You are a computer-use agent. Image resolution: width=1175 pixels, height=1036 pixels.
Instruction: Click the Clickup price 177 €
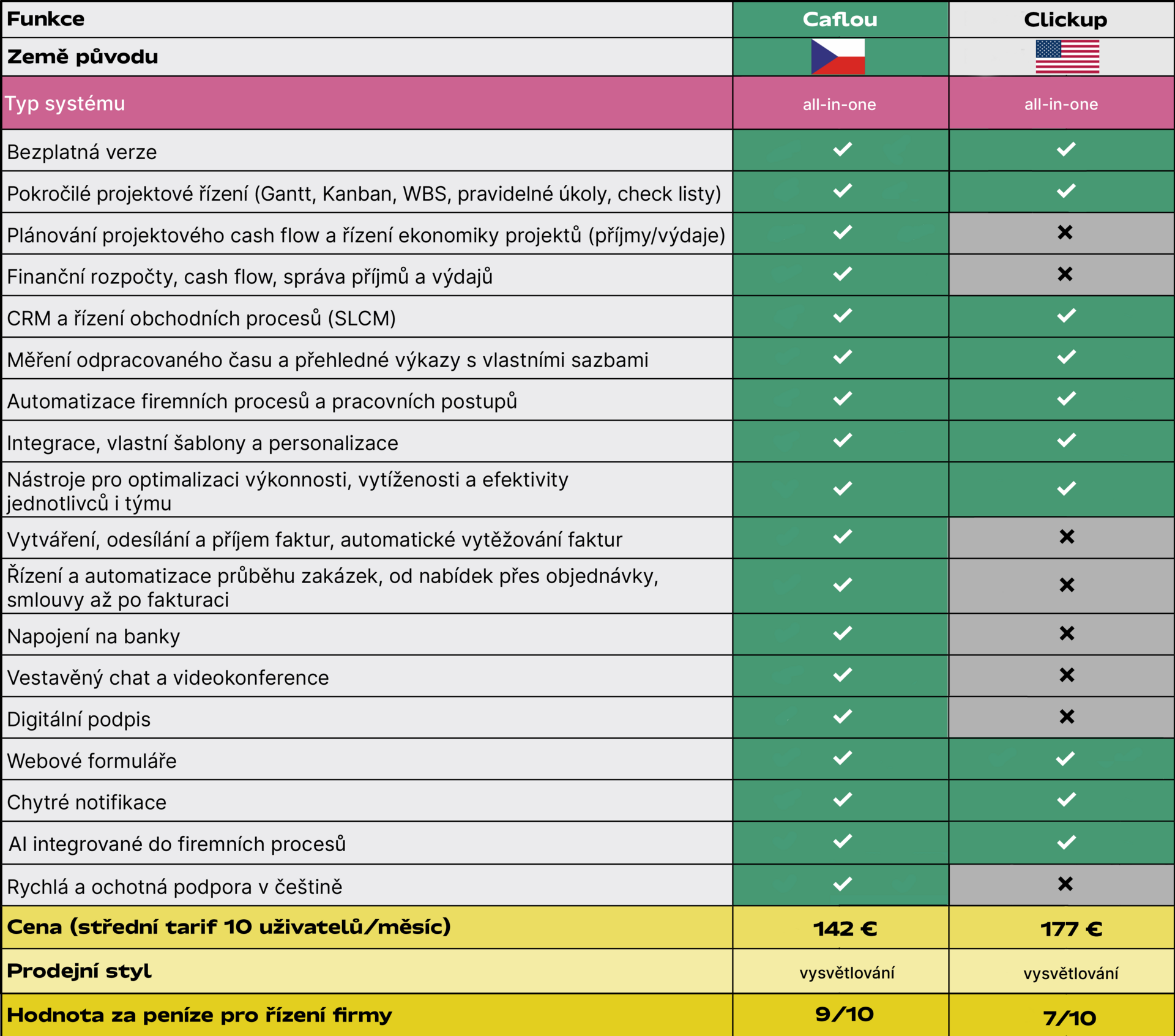1071,930
